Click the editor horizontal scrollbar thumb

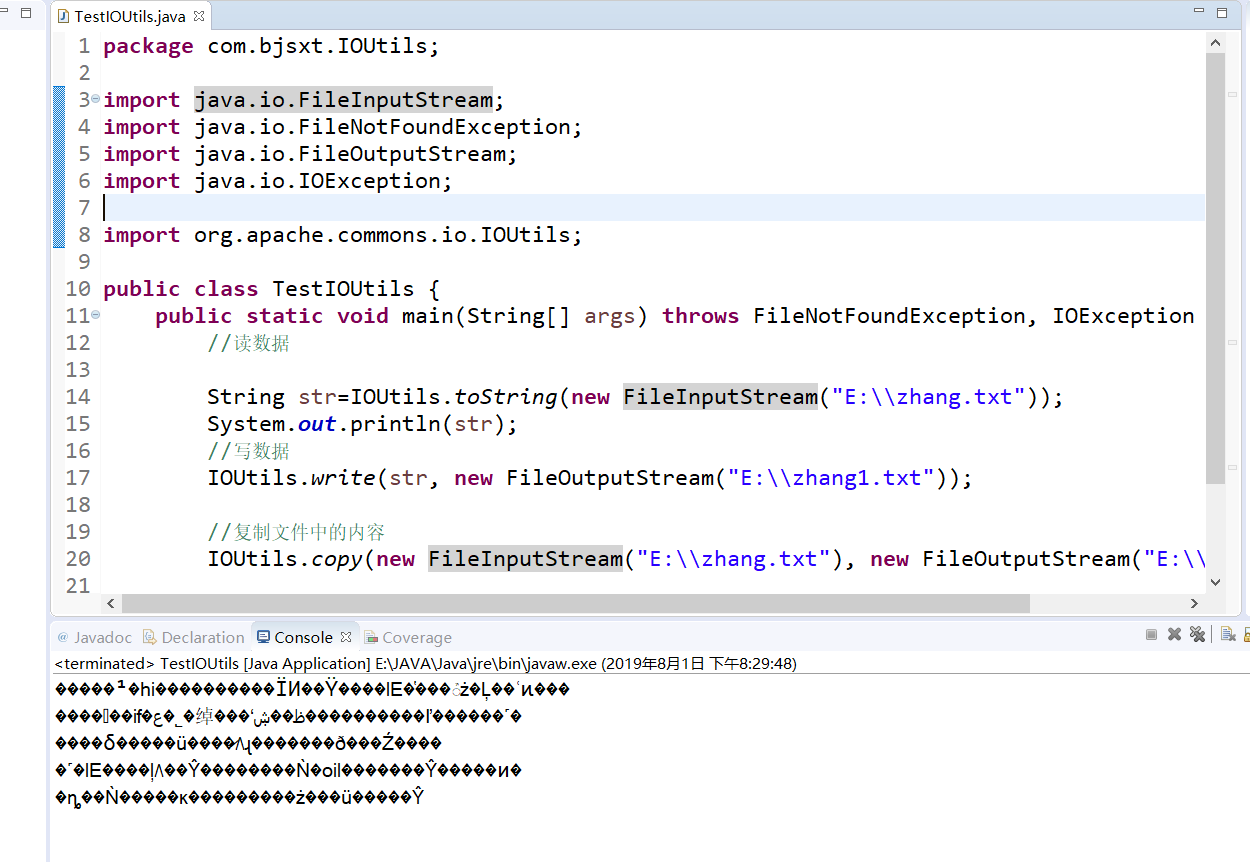pyautogui.click(x=575, y=603)
